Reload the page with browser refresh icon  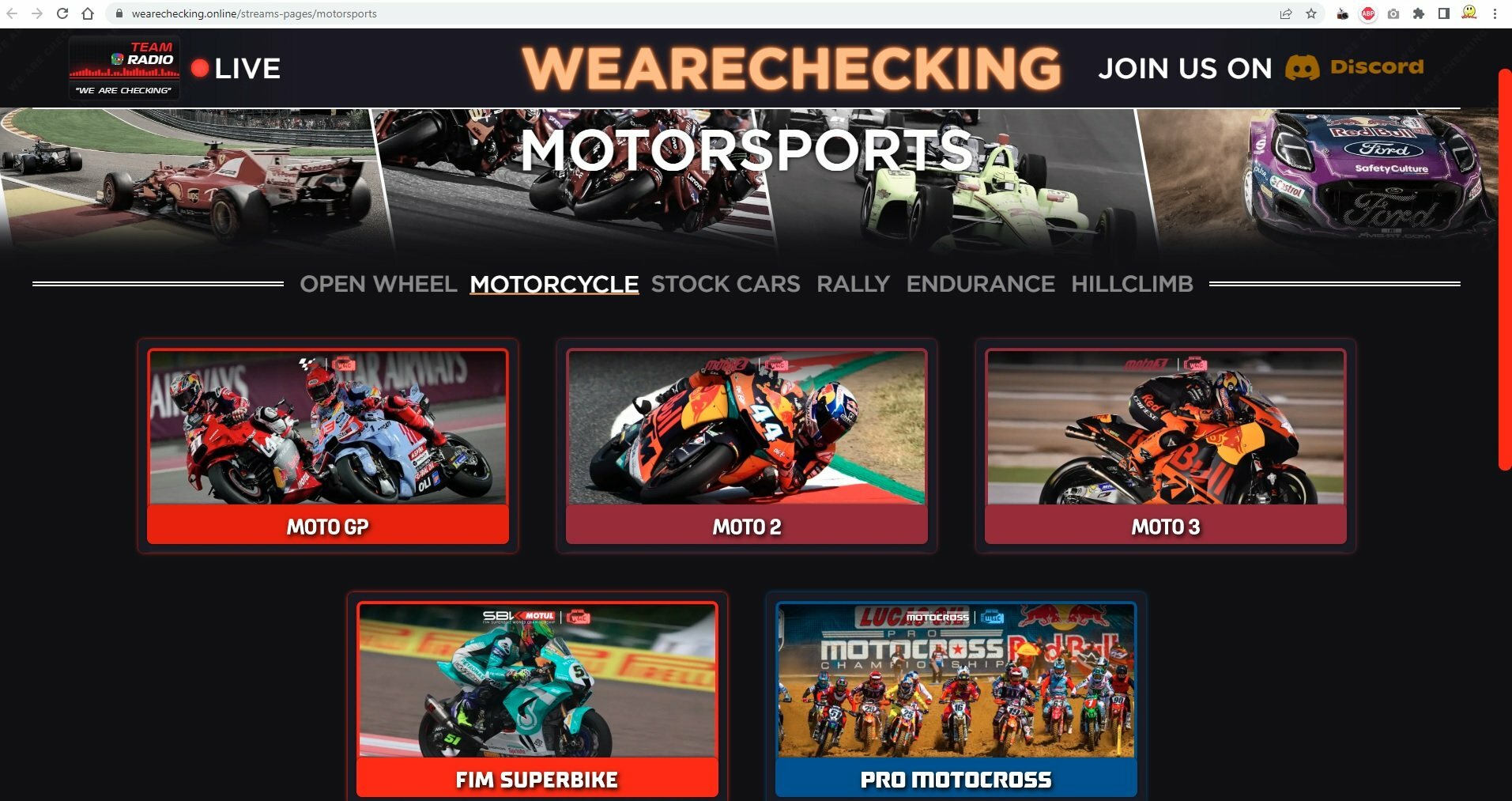pyautogui.click(x=62, y=13)
